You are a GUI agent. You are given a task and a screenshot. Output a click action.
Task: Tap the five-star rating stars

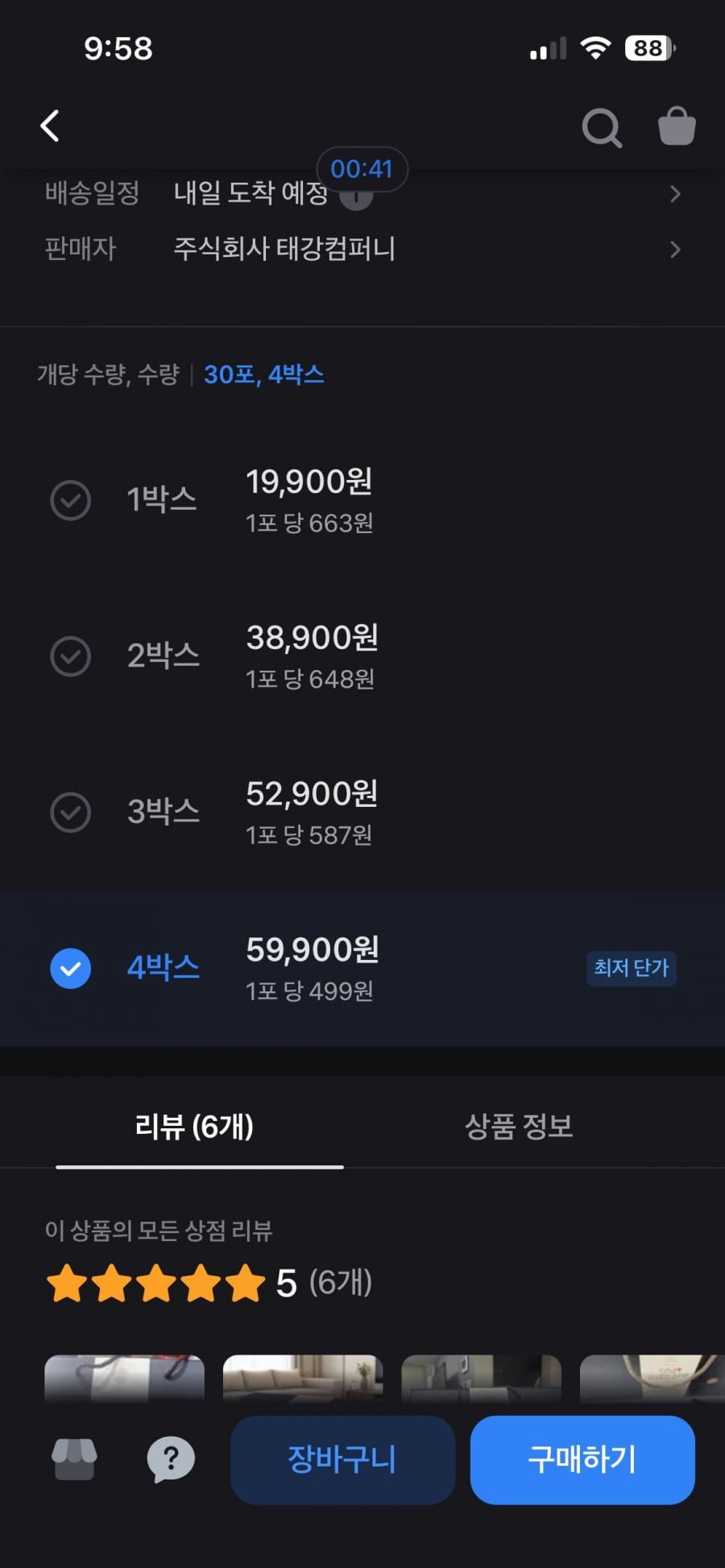tap(156, 1283)
